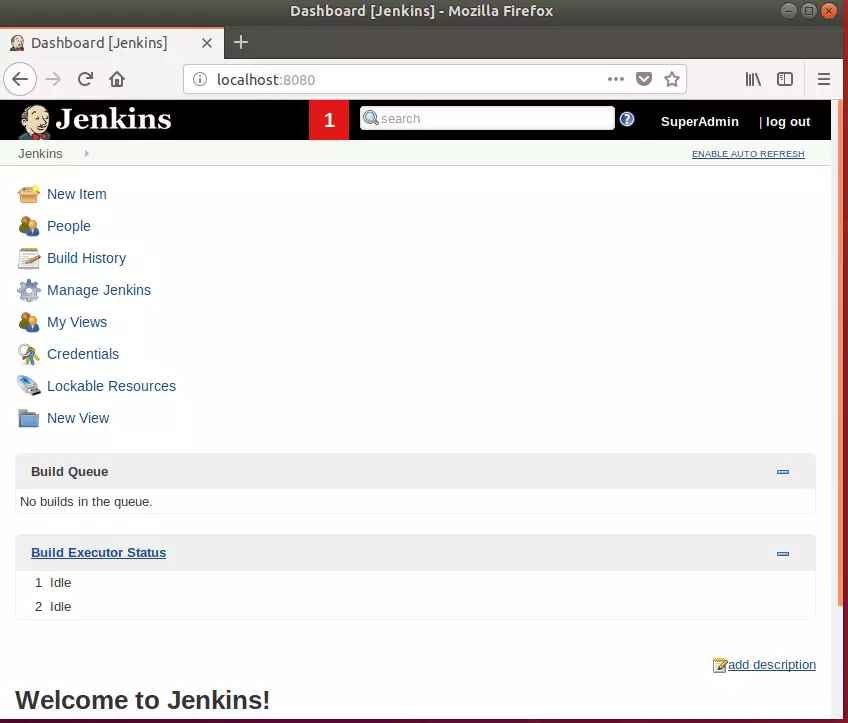Image resolution: width=848 pixels, height=723 pixels.
Task: Expand the Jenkins breadcrumb arrow menu
Action: (87, 154)
